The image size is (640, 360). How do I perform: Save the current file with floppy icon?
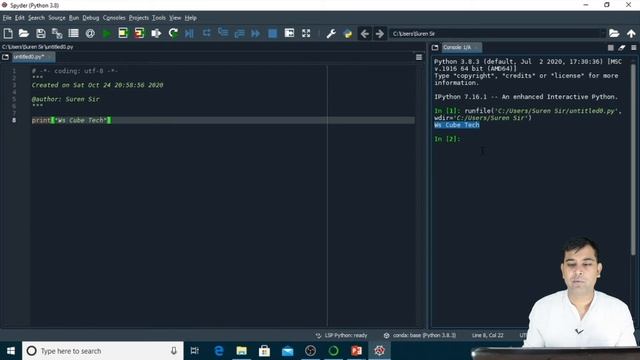coord(40,33)
